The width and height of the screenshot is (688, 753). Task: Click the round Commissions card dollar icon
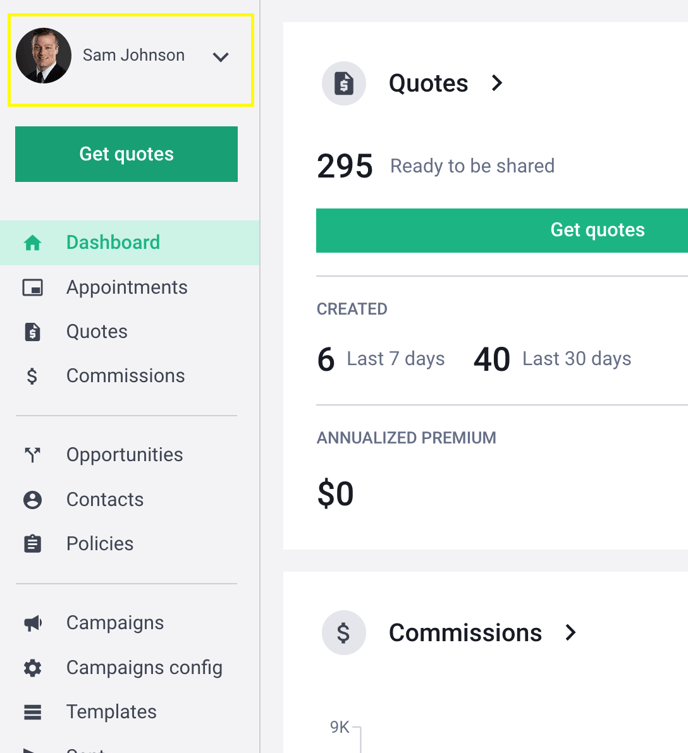click(x=344, y=632)
